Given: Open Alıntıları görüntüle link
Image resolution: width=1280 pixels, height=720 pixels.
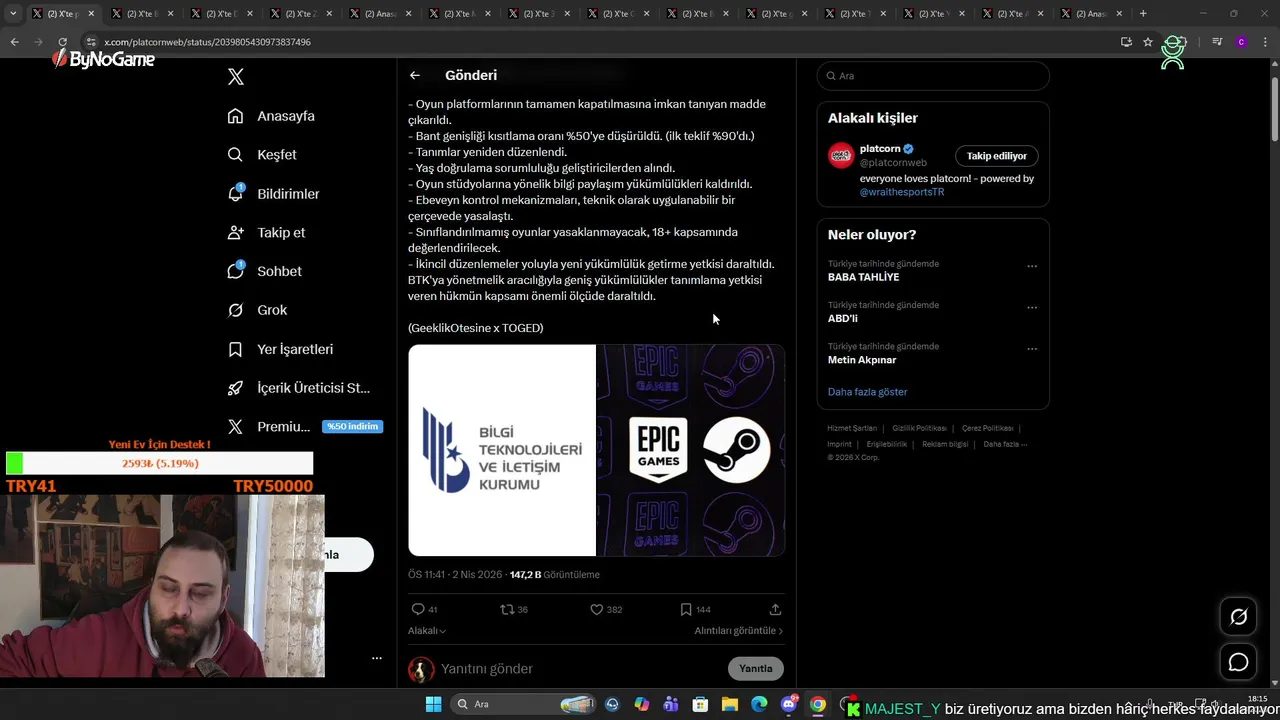Looking at the screenshot, I should coord(739,631).
